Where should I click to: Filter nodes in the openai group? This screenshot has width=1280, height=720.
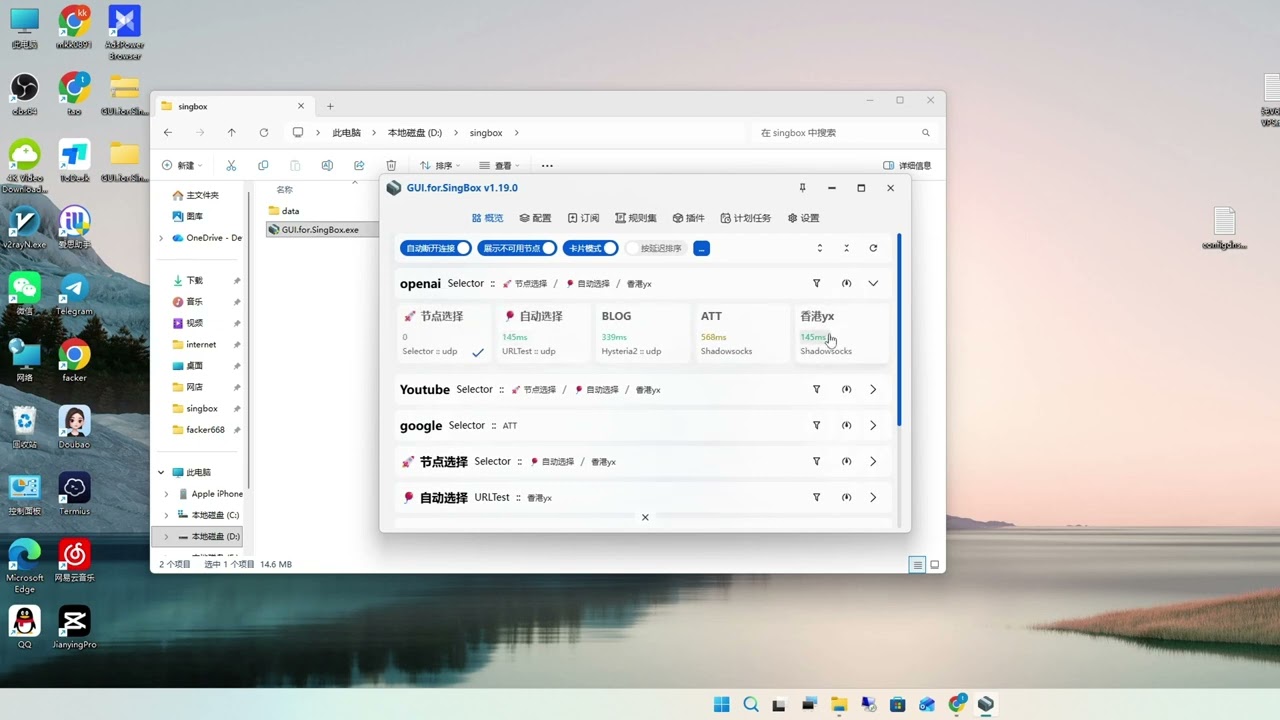click(x=816, y=284)
